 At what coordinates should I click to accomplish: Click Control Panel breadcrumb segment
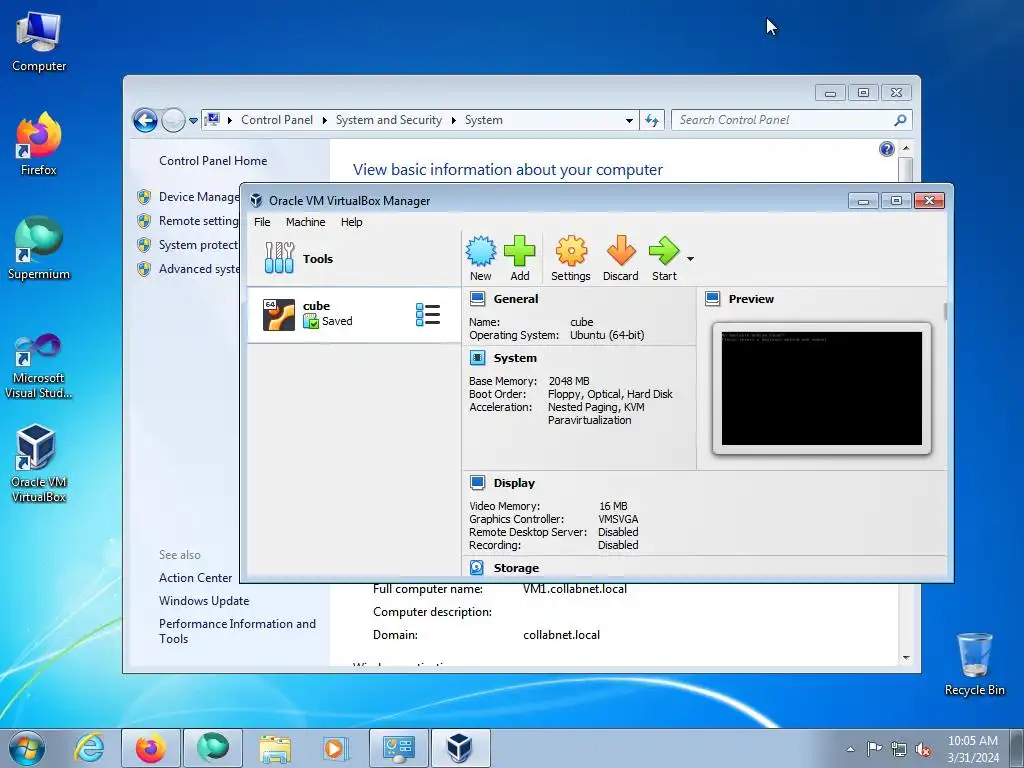[277, 120]
